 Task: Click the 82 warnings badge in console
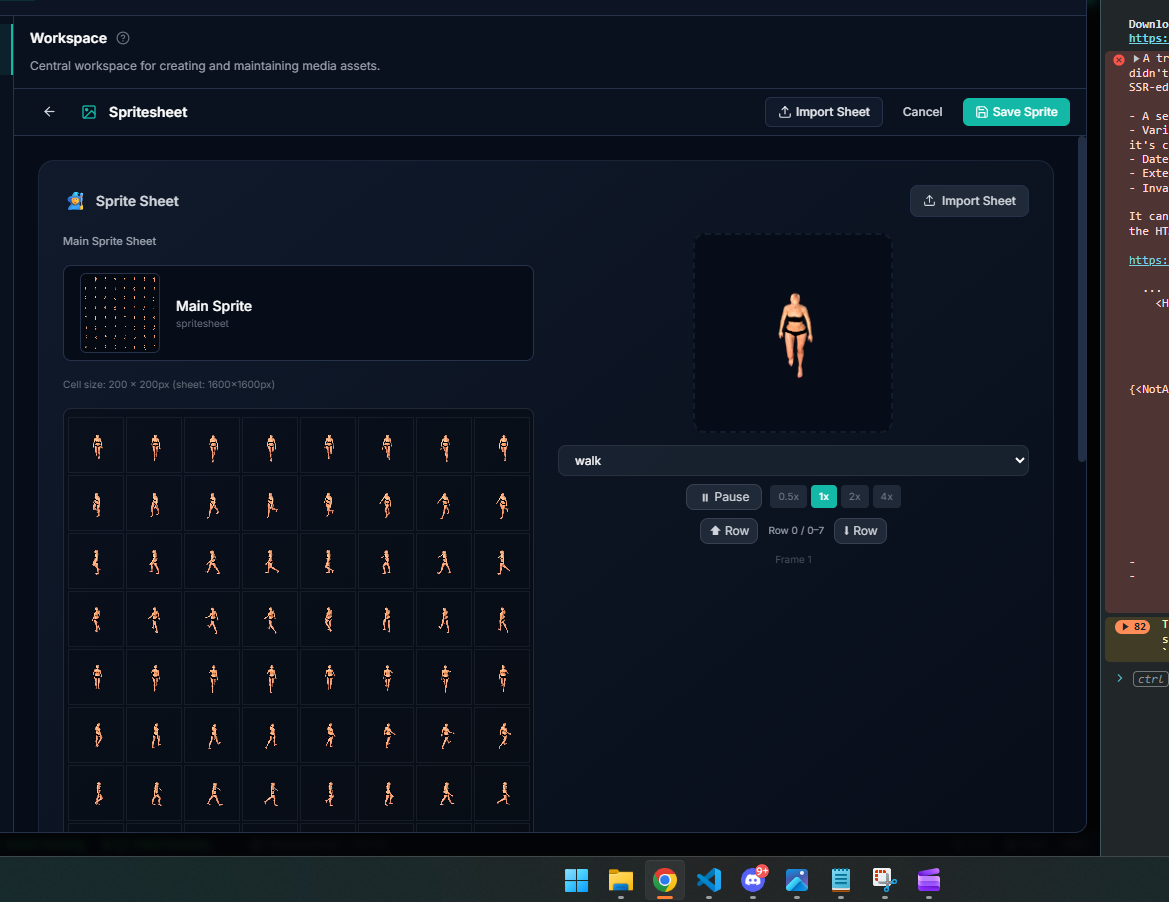[x=1132, y=627]
